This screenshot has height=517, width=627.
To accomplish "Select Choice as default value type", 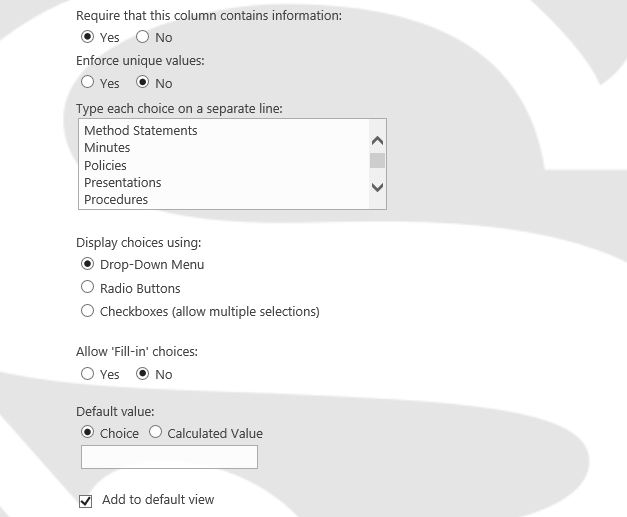I will 88,433.
